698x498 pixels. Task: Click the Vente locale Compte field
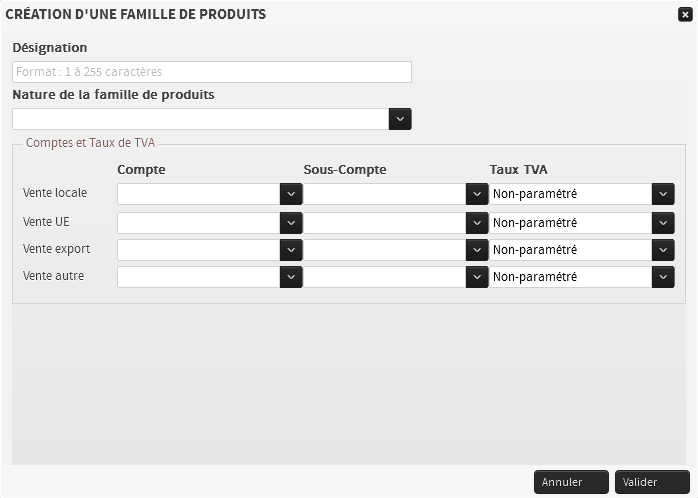click(x=198, y=194)
